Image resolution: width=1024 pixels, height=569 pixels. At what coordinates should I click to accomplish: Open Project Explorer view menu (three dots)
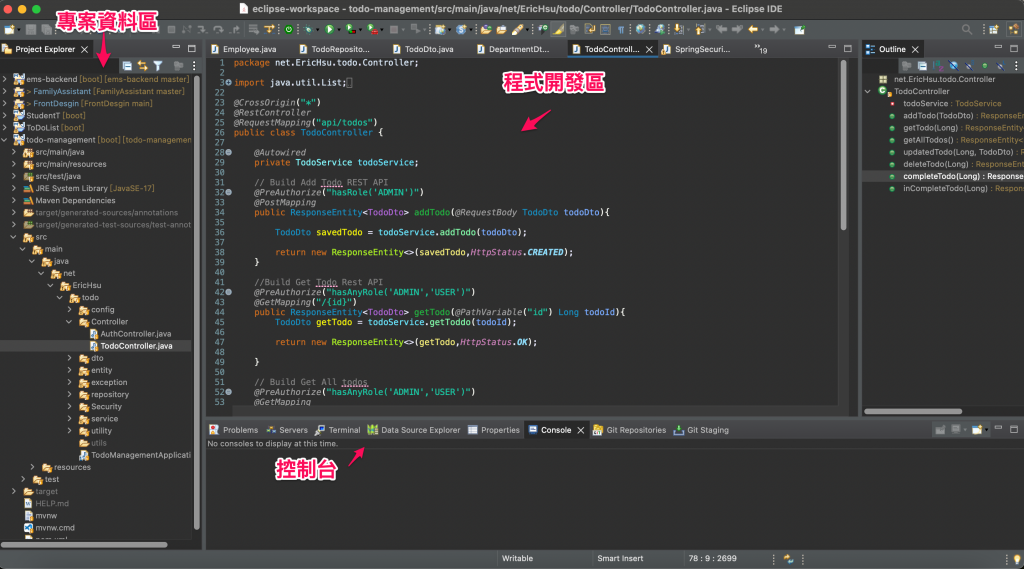coord(194,66)
